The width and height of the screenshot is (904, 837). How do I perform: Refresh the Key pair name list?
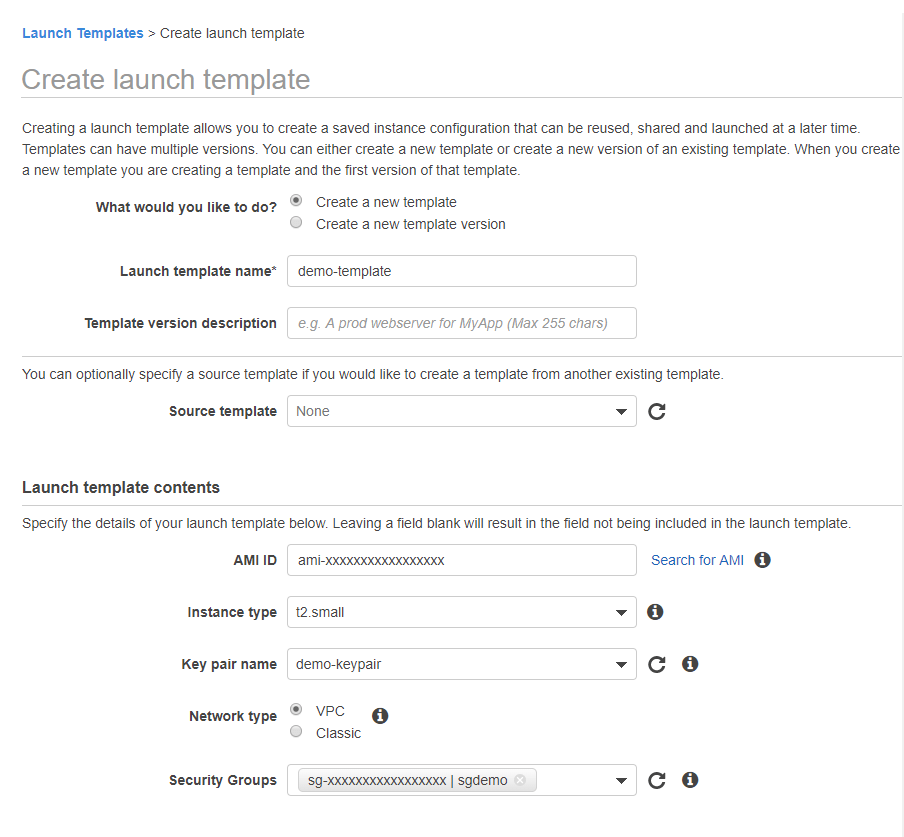[657, 664]
